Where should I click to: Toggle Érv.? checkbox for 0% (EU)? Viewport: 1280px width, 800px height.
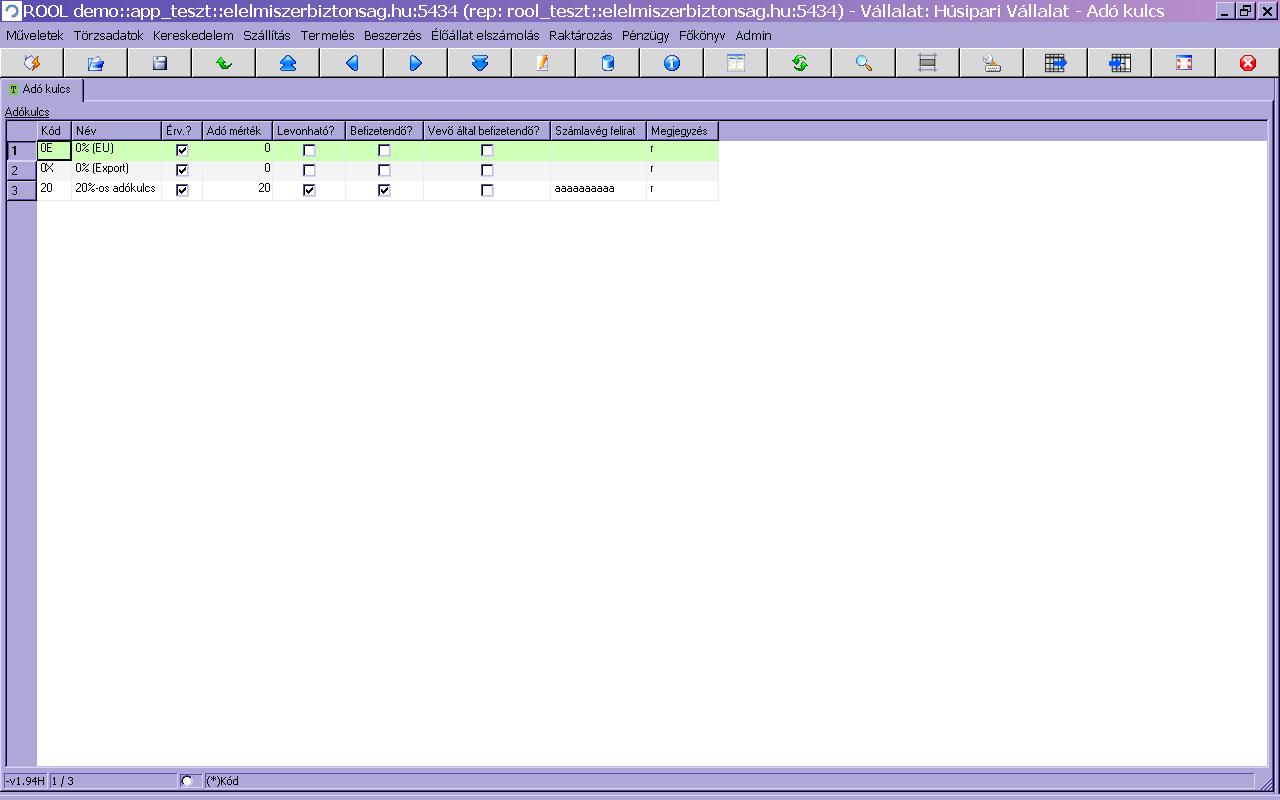pos(182,150)
